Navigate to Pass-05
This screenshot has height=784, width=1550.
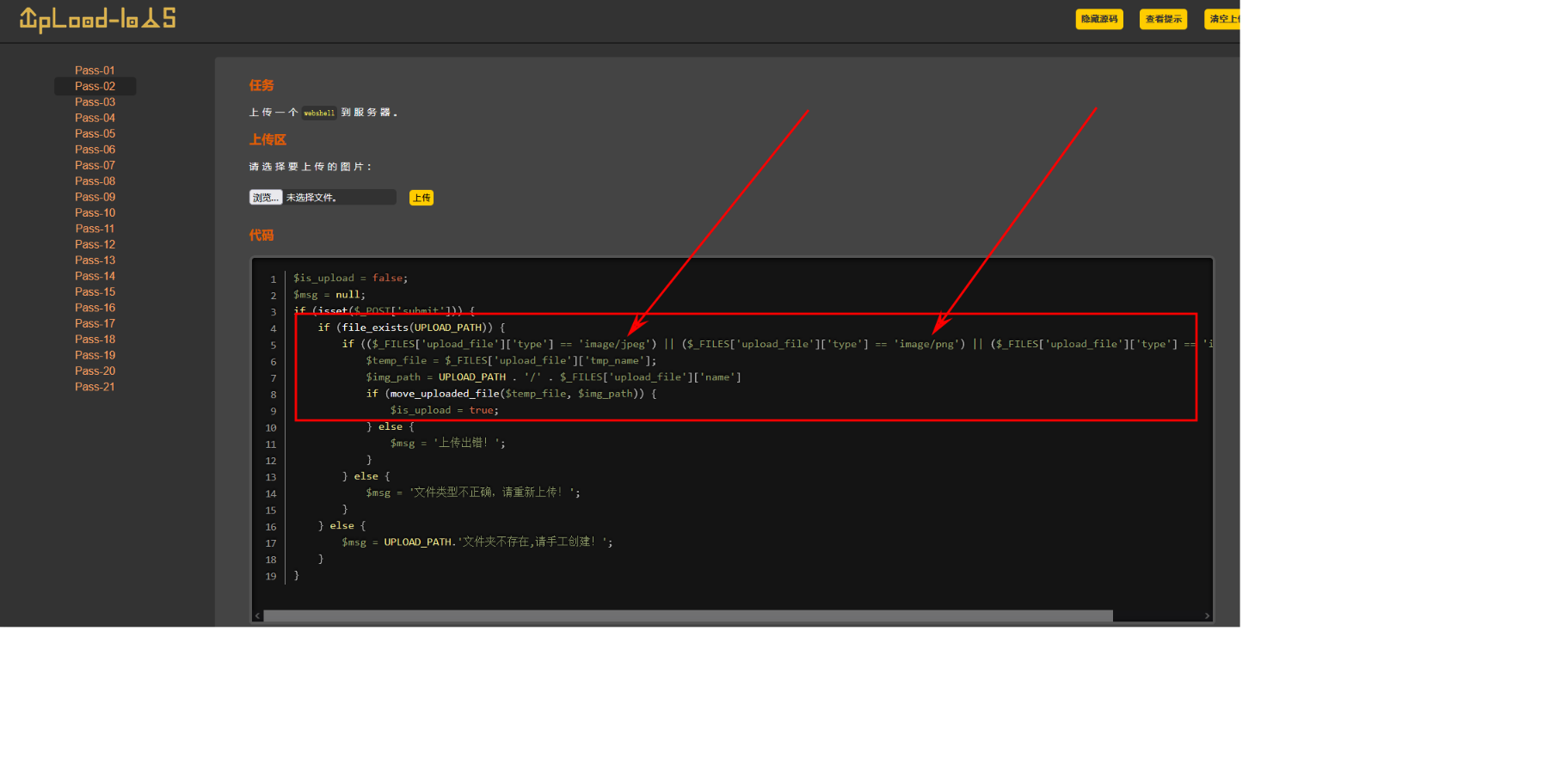95,133
